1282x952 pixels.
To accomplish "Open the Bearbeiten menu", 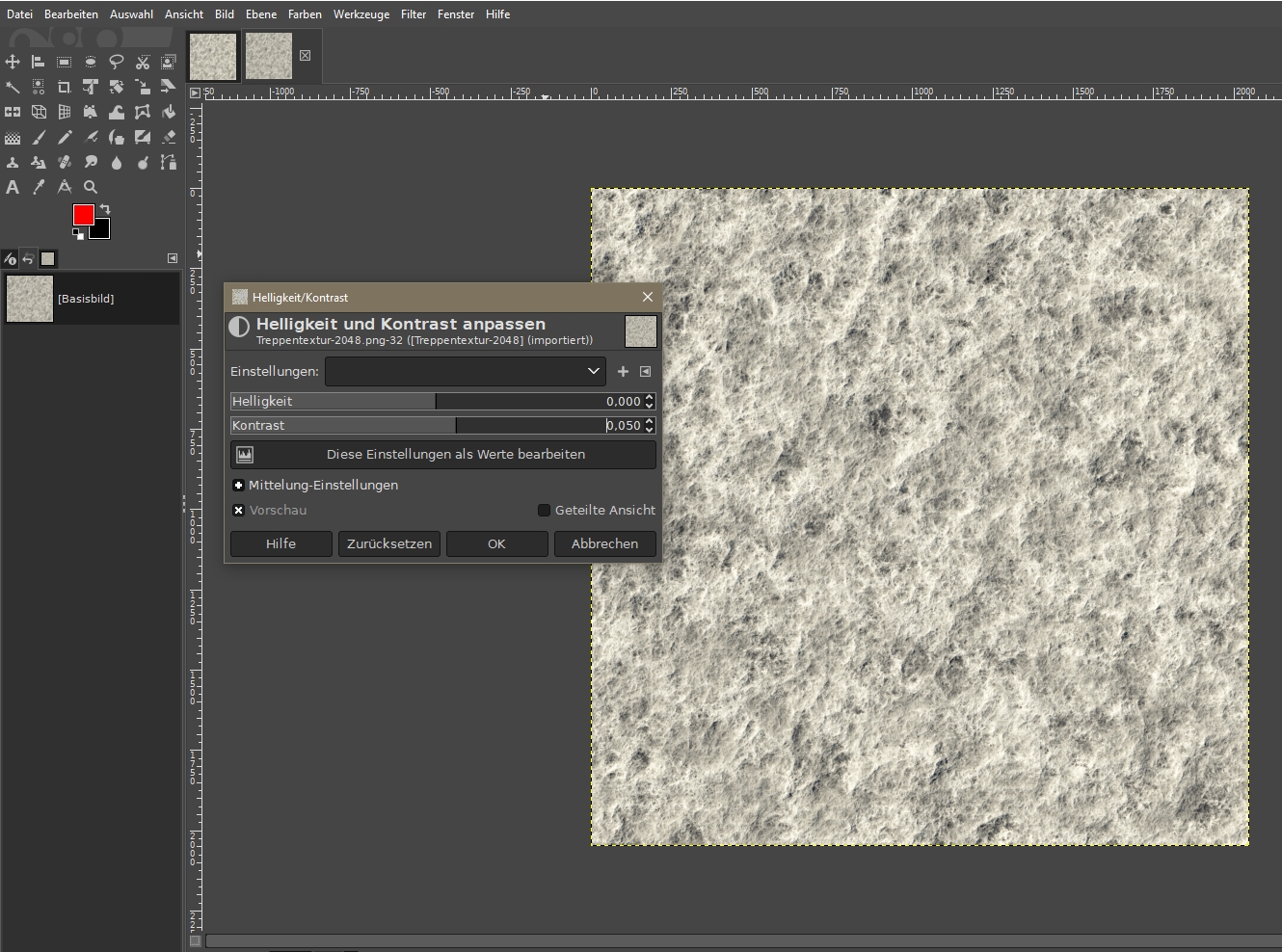I will click(71, 14).
